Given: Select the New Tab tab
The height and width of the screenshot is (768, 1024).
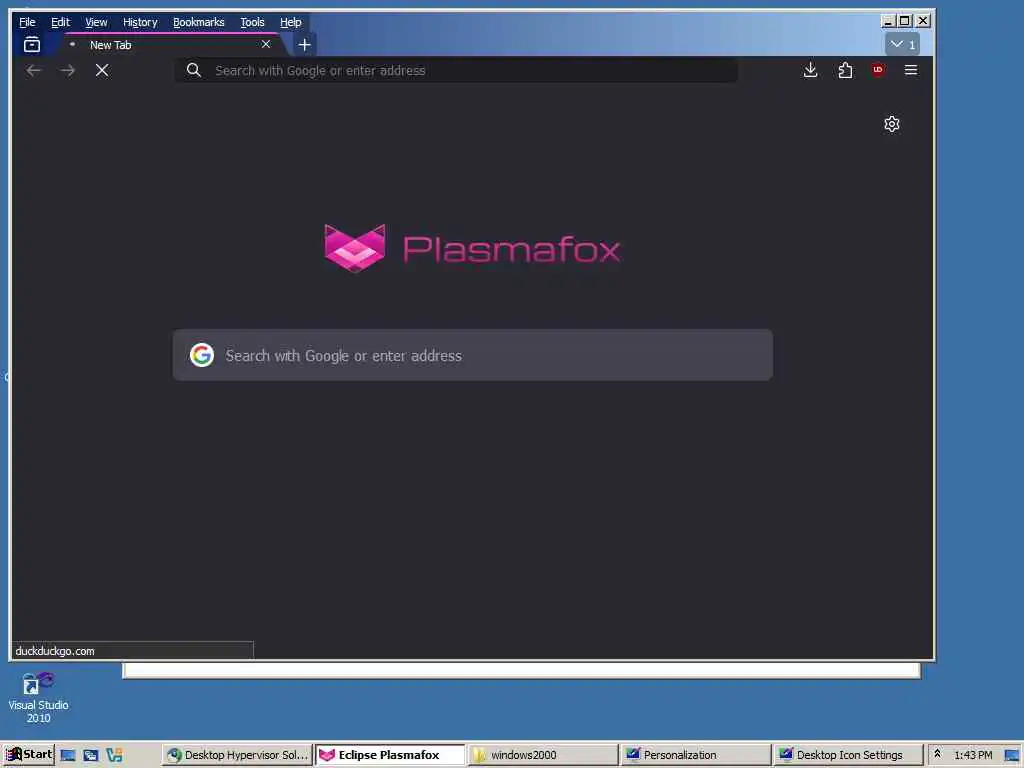Looking at the screenshot, I should [x=171, y=44].
